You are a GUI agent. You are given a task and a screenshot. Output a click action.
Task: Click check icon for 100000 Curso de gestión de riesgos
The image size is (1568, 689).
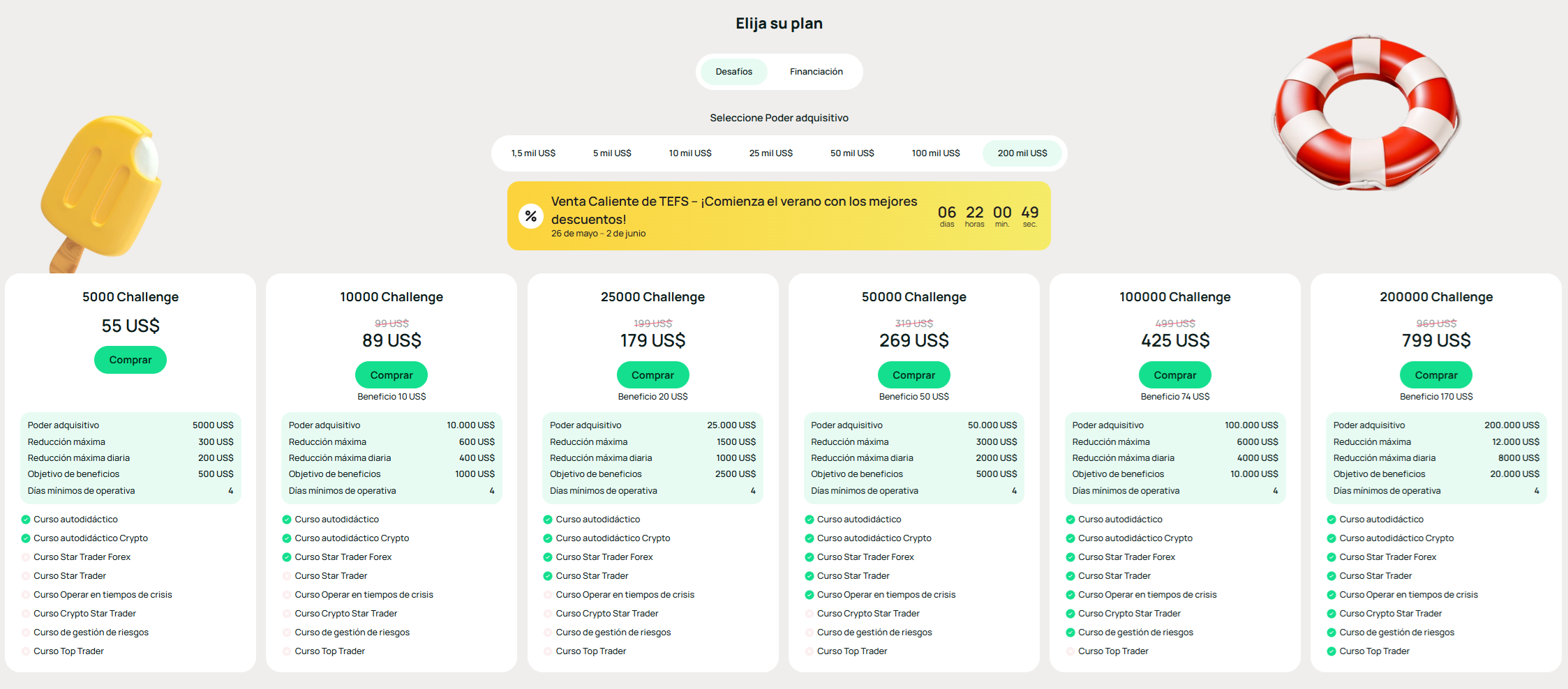coord(1070,633)
